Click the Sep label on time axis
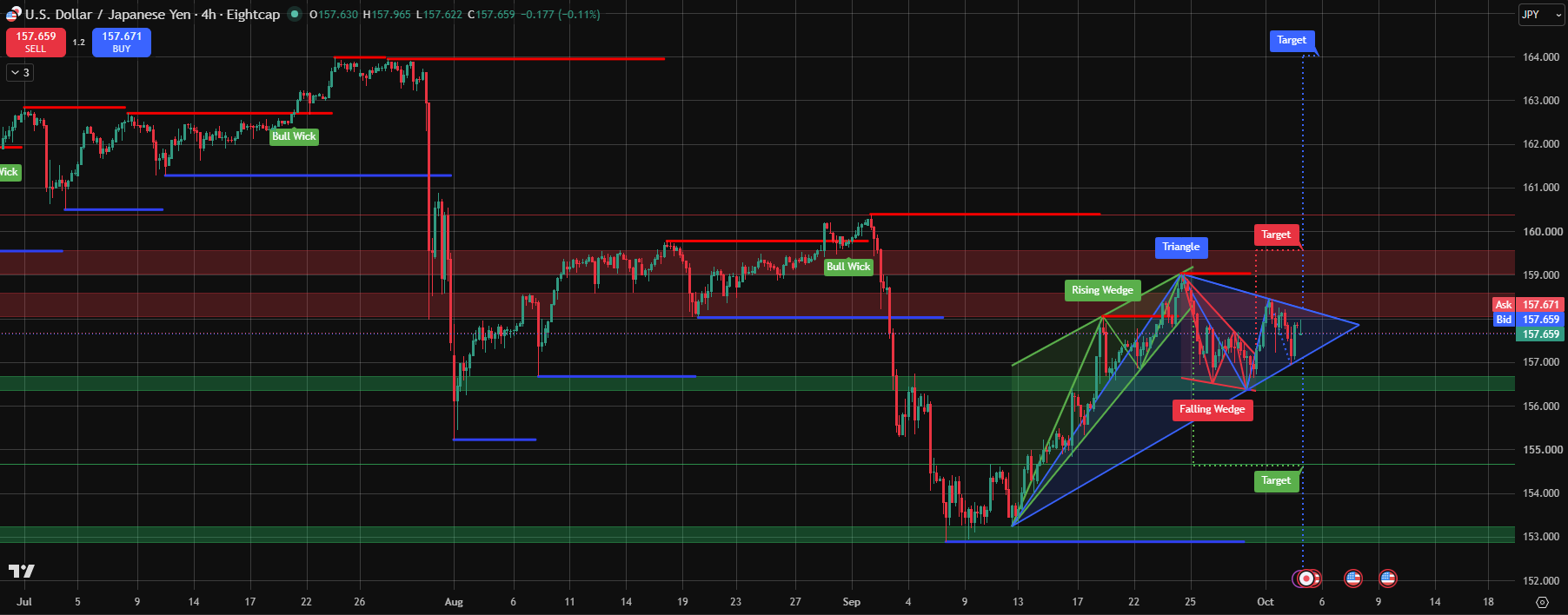This screenshot has height=615, width=1568. click(852, 602)
